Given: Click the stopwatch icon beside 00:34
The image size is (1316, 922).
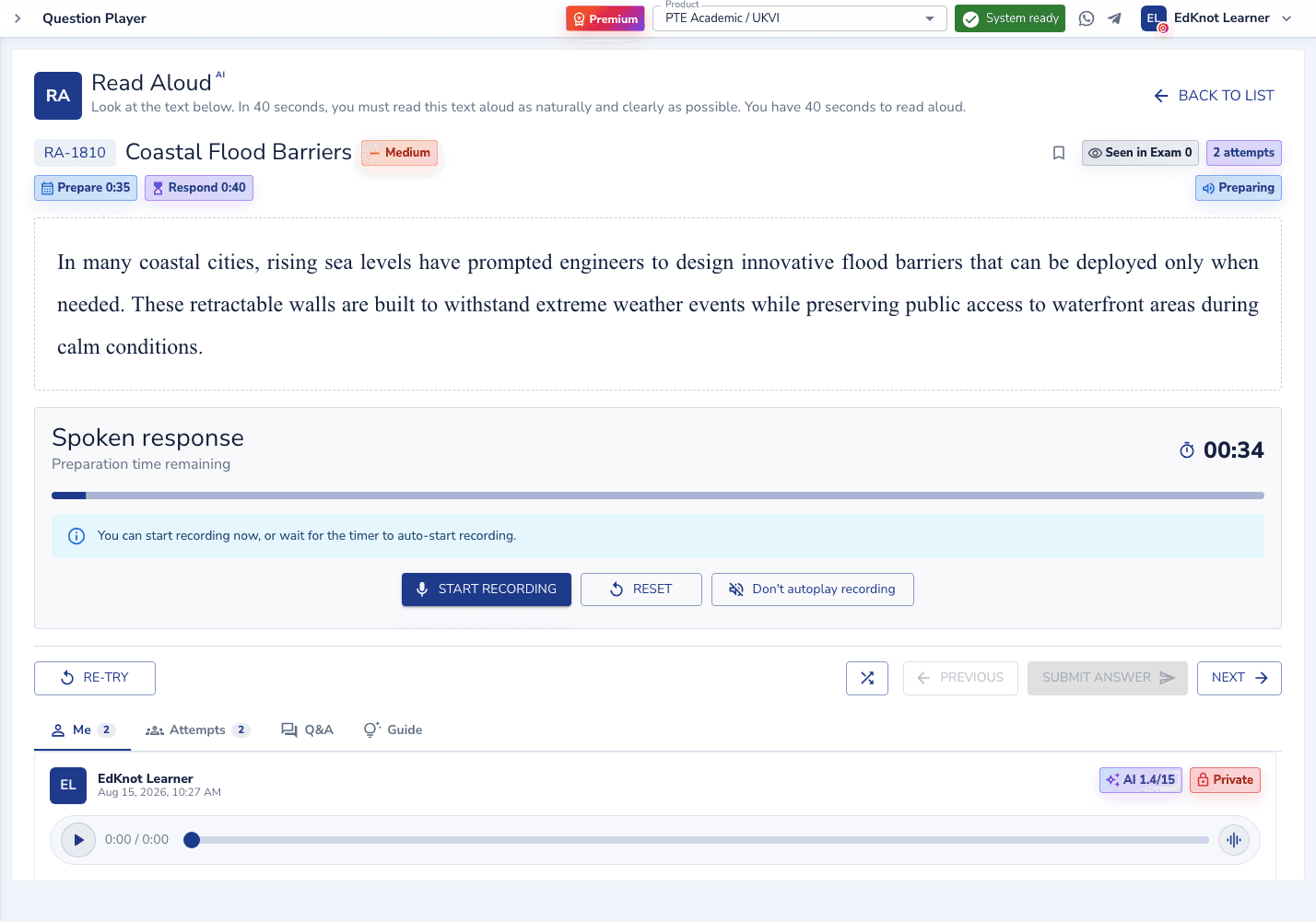Looking at the screenshot, I should (1187, 449).
